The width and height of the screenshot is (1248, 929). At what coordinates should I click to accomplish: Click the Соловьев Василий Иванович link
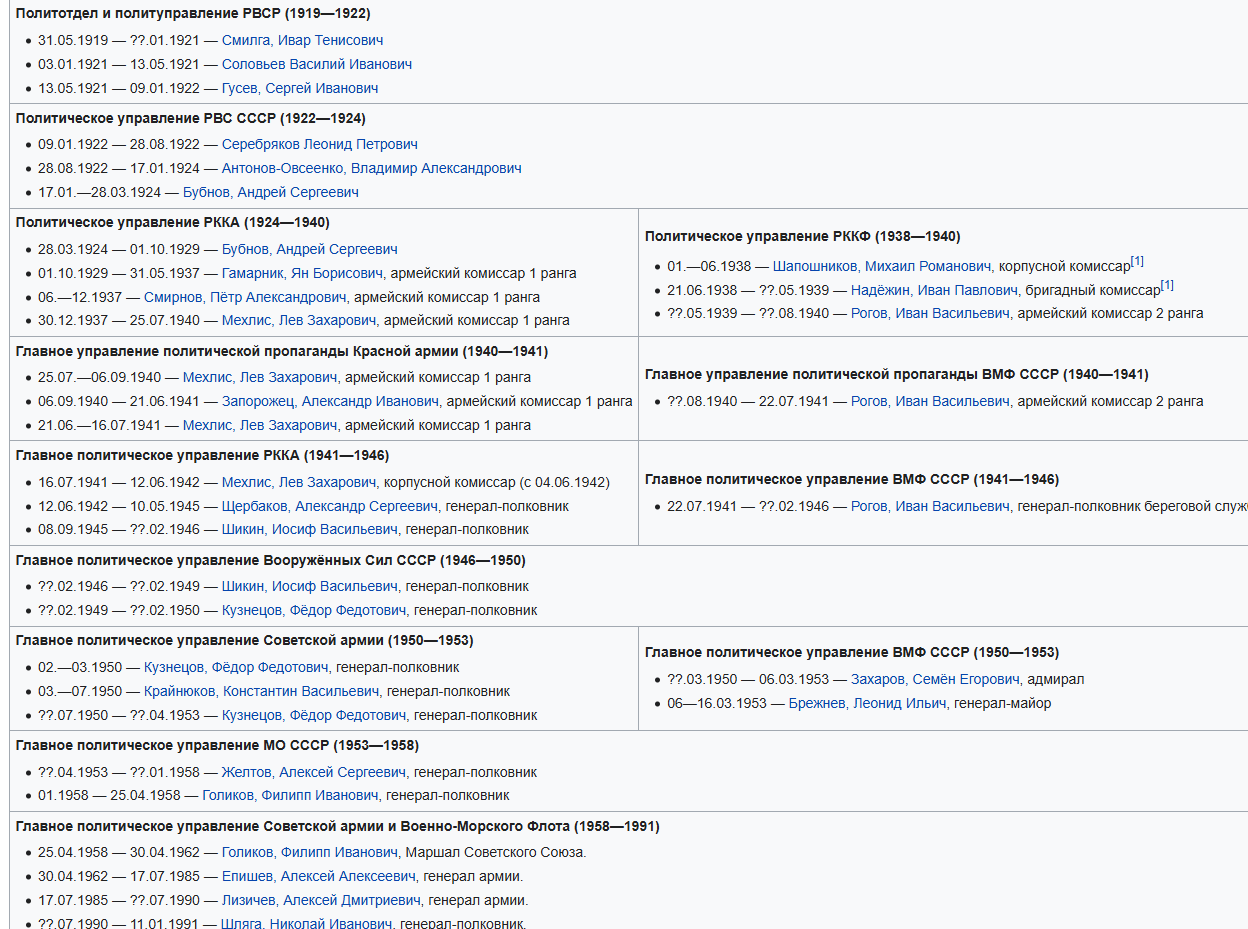point(316,64)
